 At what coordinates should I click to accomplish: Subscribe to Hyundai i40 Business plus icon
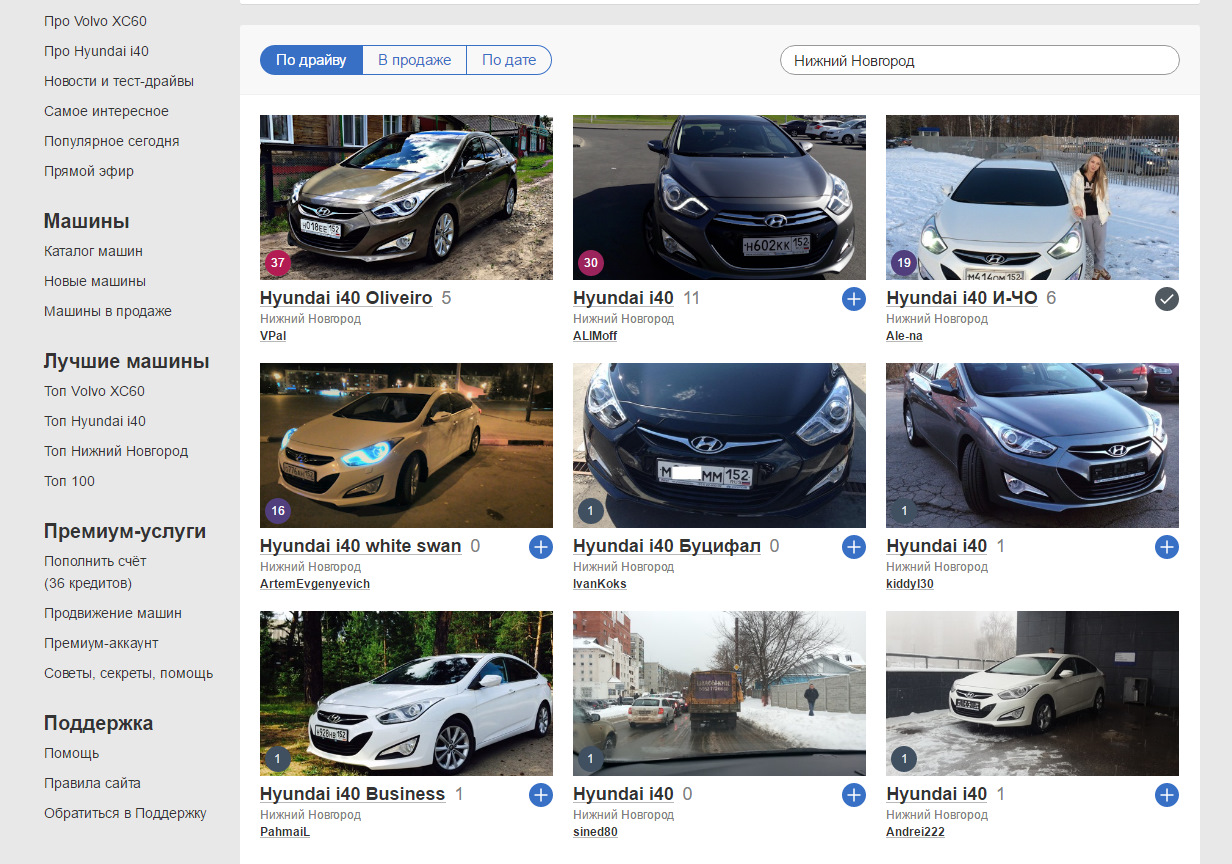(x=540, y=795)
